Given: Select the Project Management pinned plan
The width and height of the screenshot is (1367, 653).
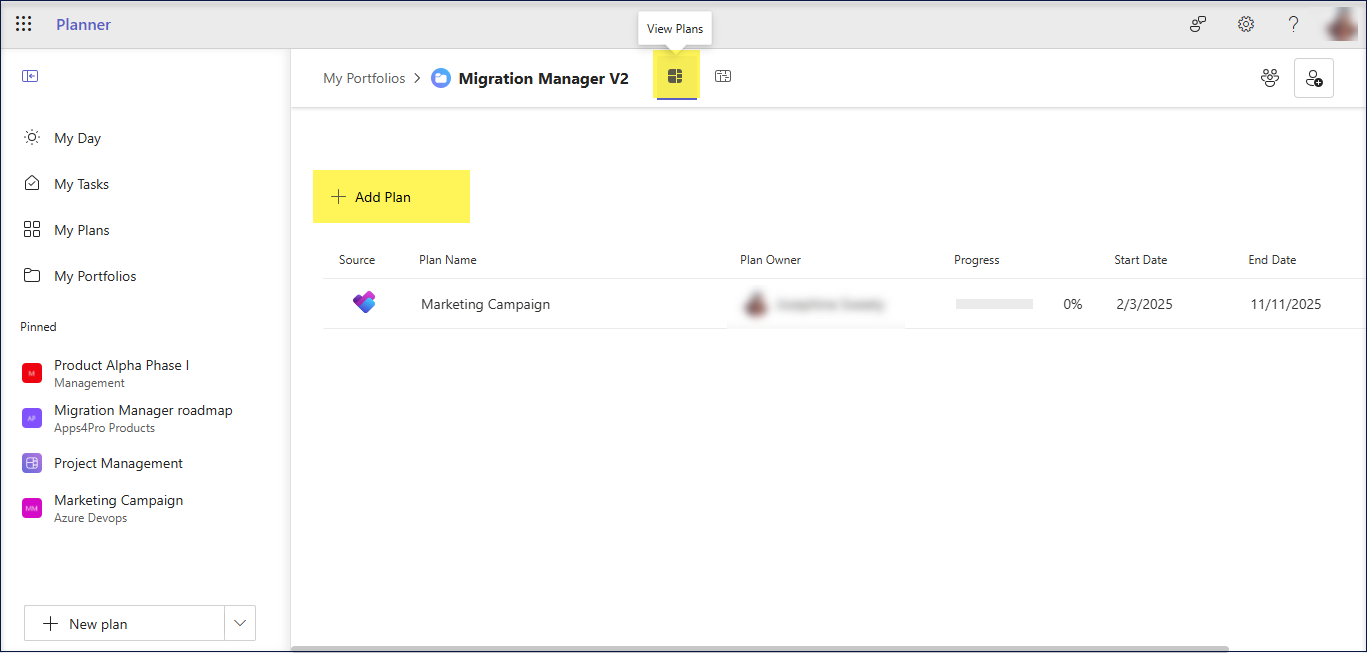Looking at the screenshot, I should [x=118, y=463].
